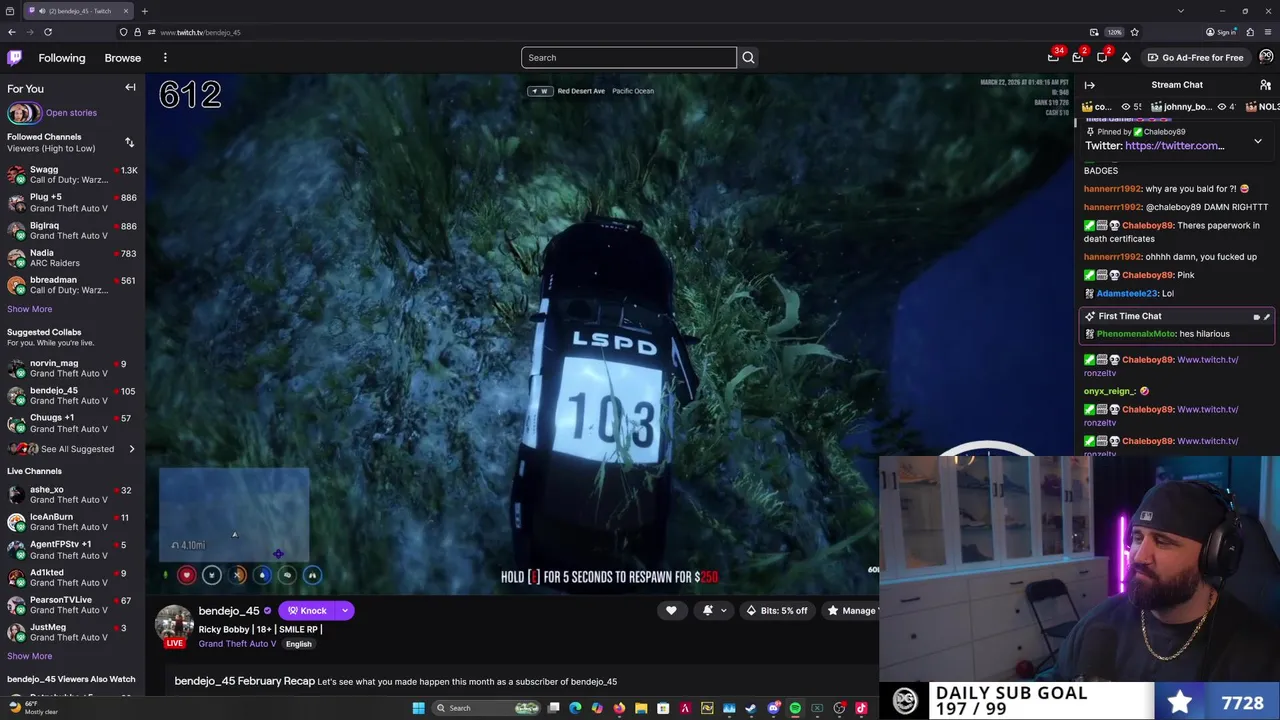1280x720 pixels.
Task: Expand See All Suggested arrow
Action: (131, 449)
